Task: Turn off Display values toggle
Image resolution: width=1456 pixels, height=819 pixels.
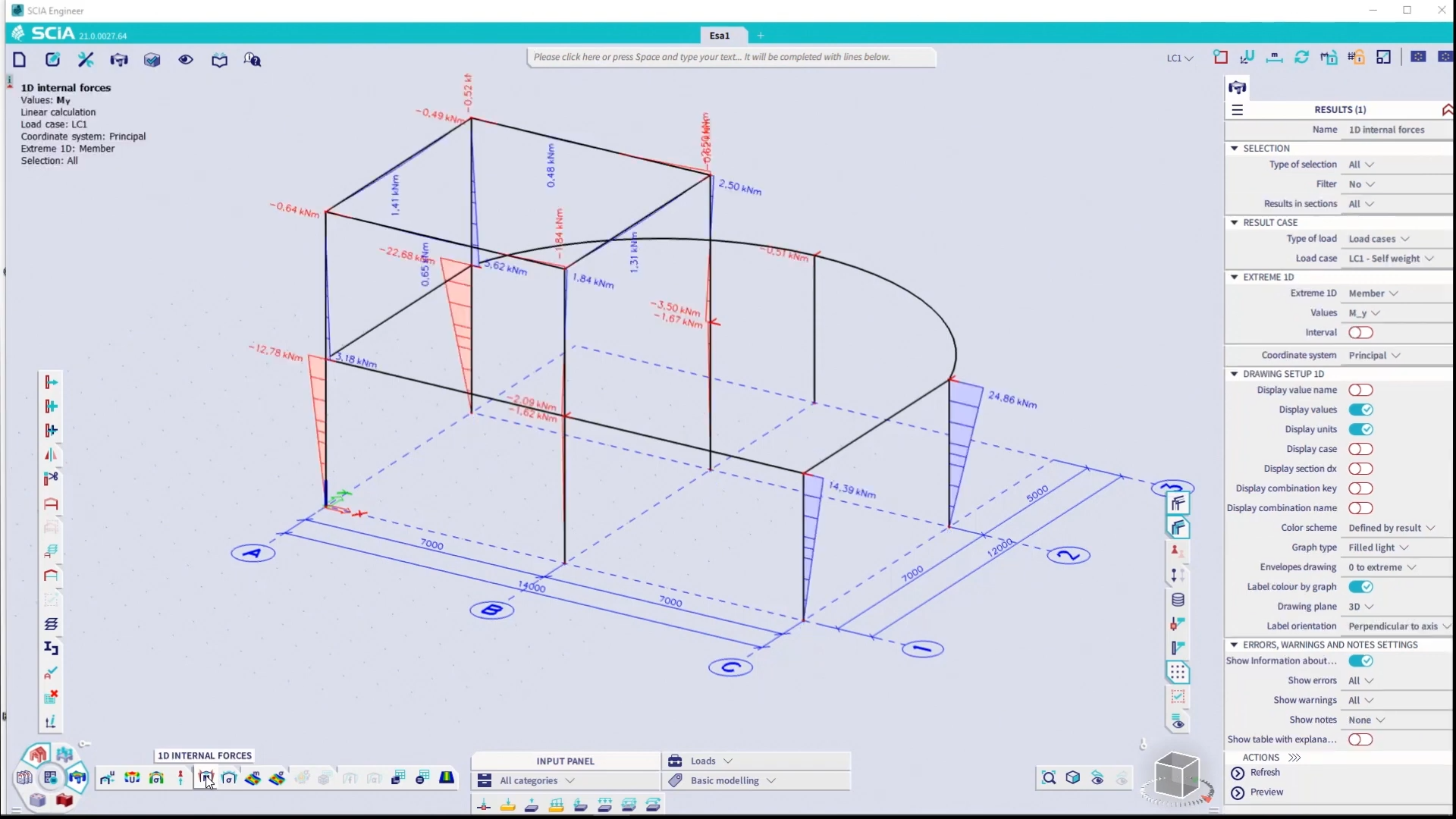Action: tap(1360, 409)
